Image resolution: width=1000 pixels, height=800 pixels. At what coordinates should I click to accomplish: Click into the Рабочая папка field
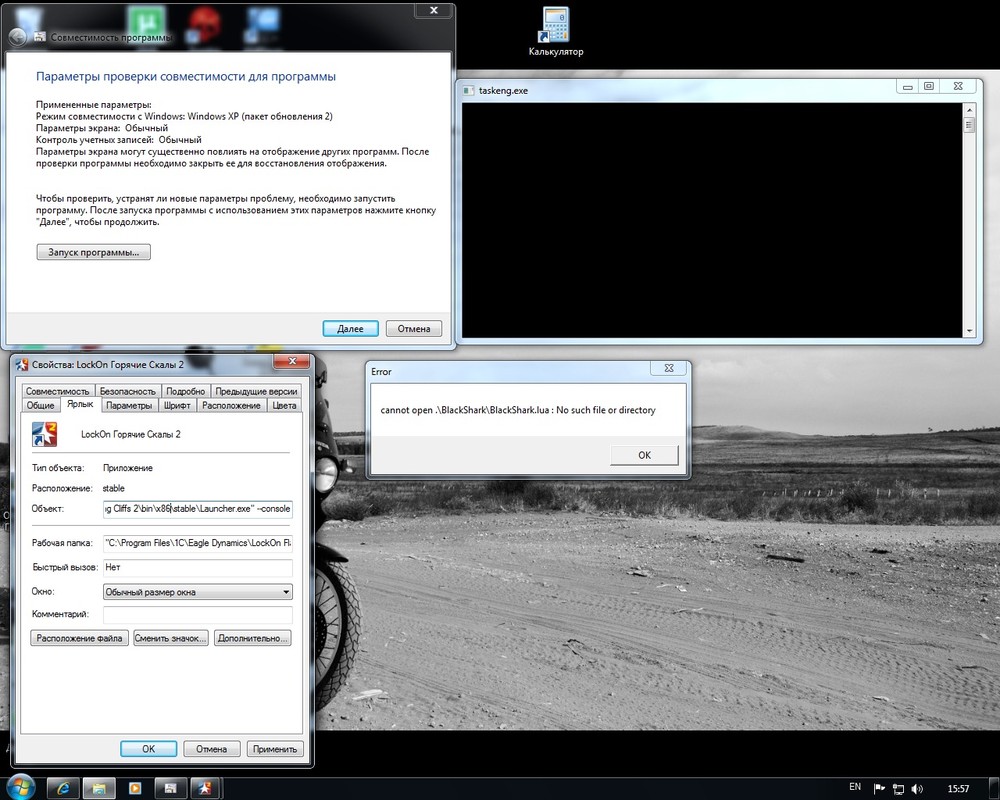click(x=198, y=543)
